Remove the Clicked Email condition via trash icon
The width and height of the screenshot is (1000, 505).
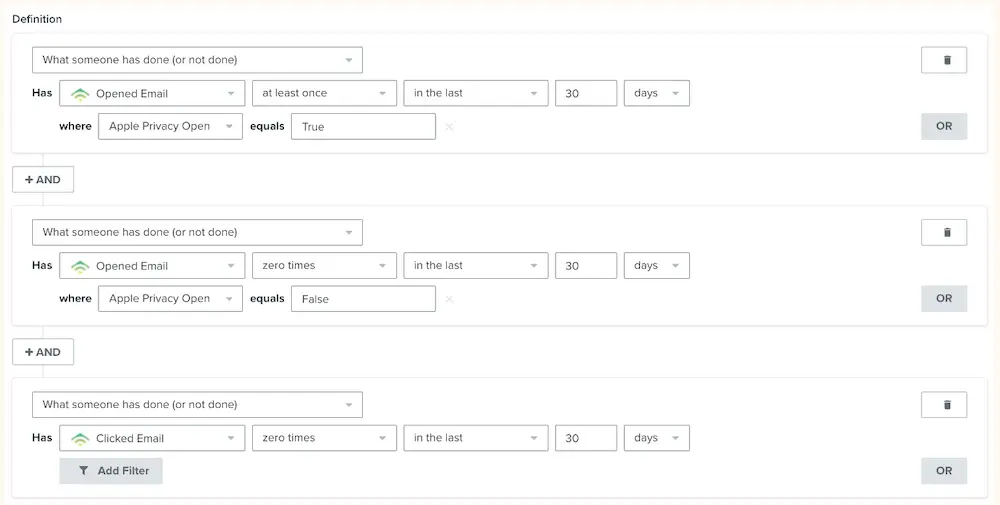click(943, 405)
